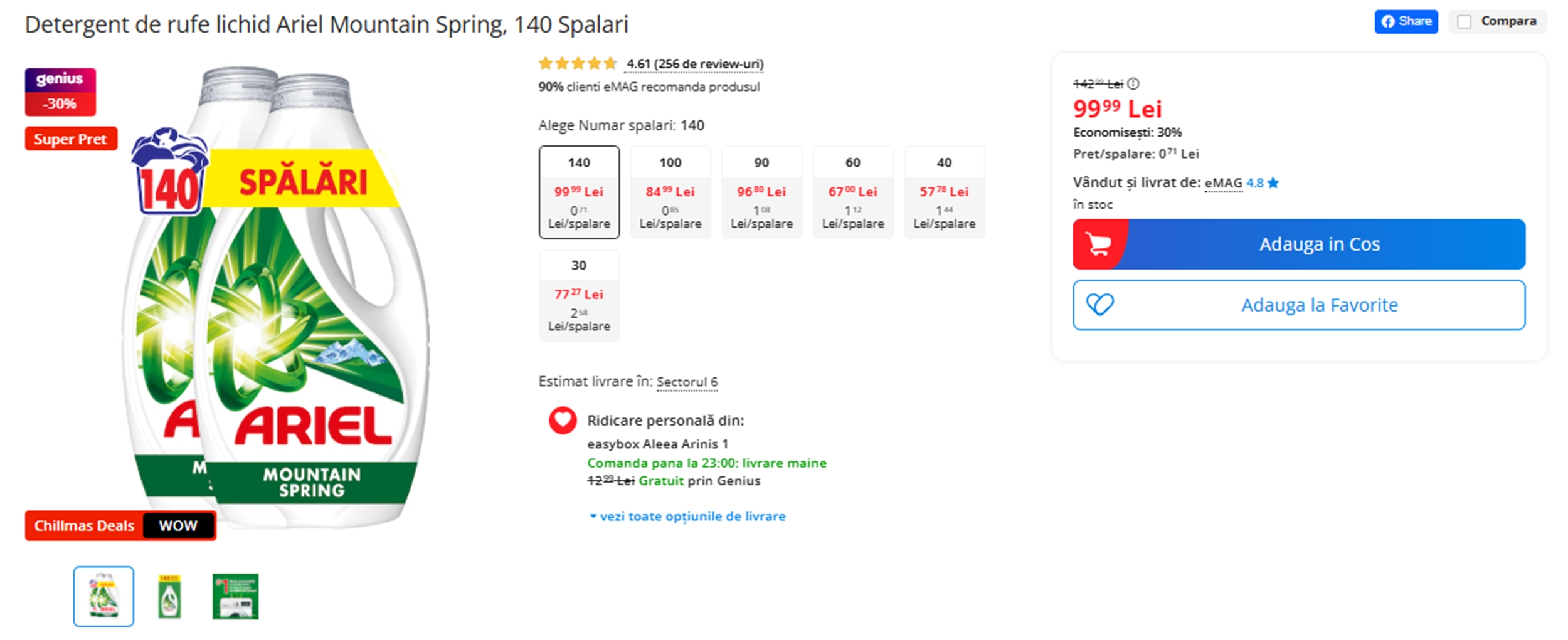Select the 100 spalari option
The height and width of the screenshot is (640, 1568).
(670, 192)
